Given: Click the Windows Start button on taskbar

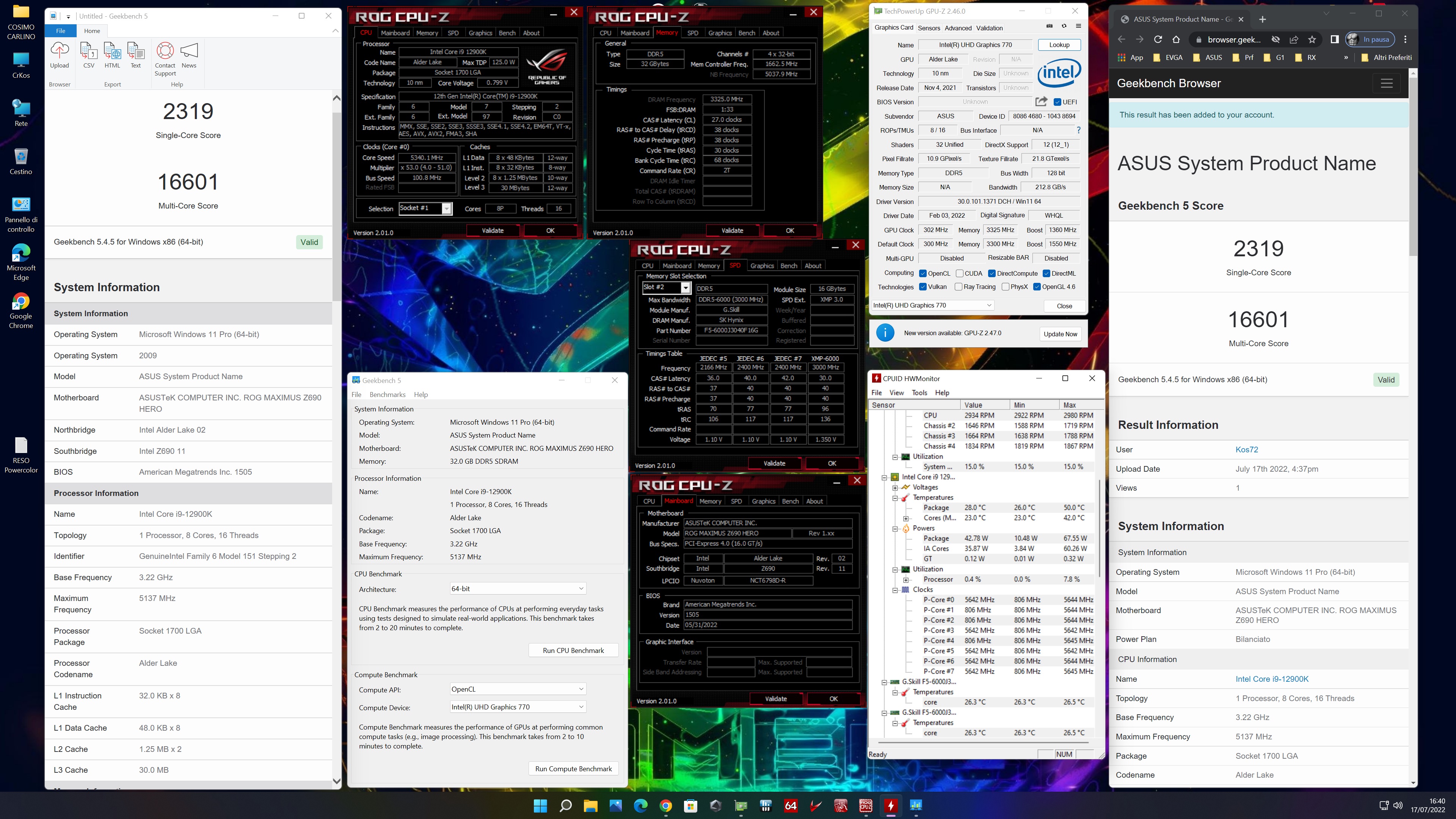Looking at the screenshot, I should tap(540, 806).
